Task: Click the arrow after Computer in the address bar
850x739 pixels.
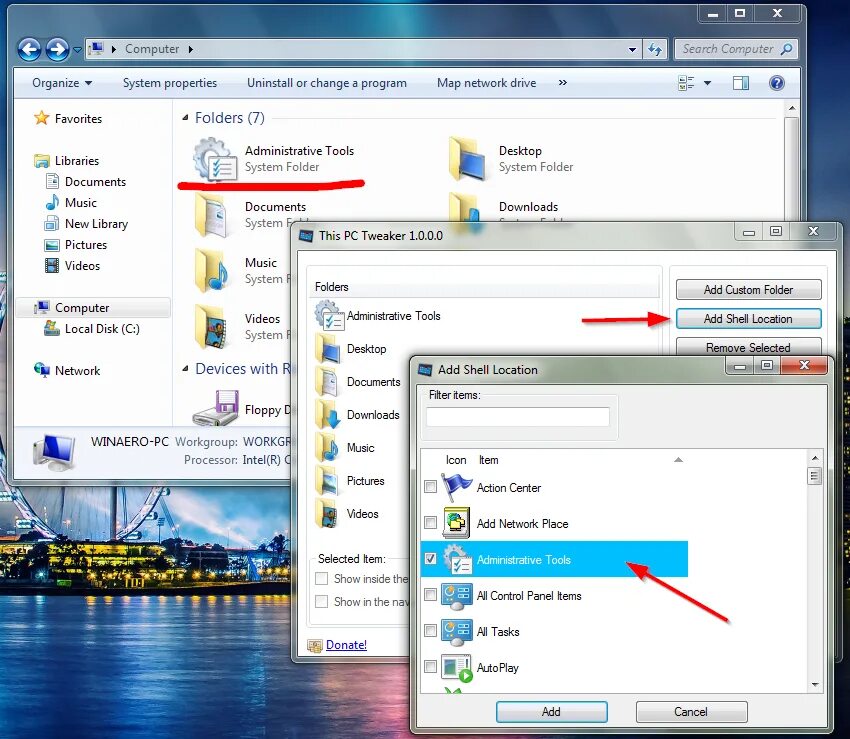Action: tap(191, 49)
